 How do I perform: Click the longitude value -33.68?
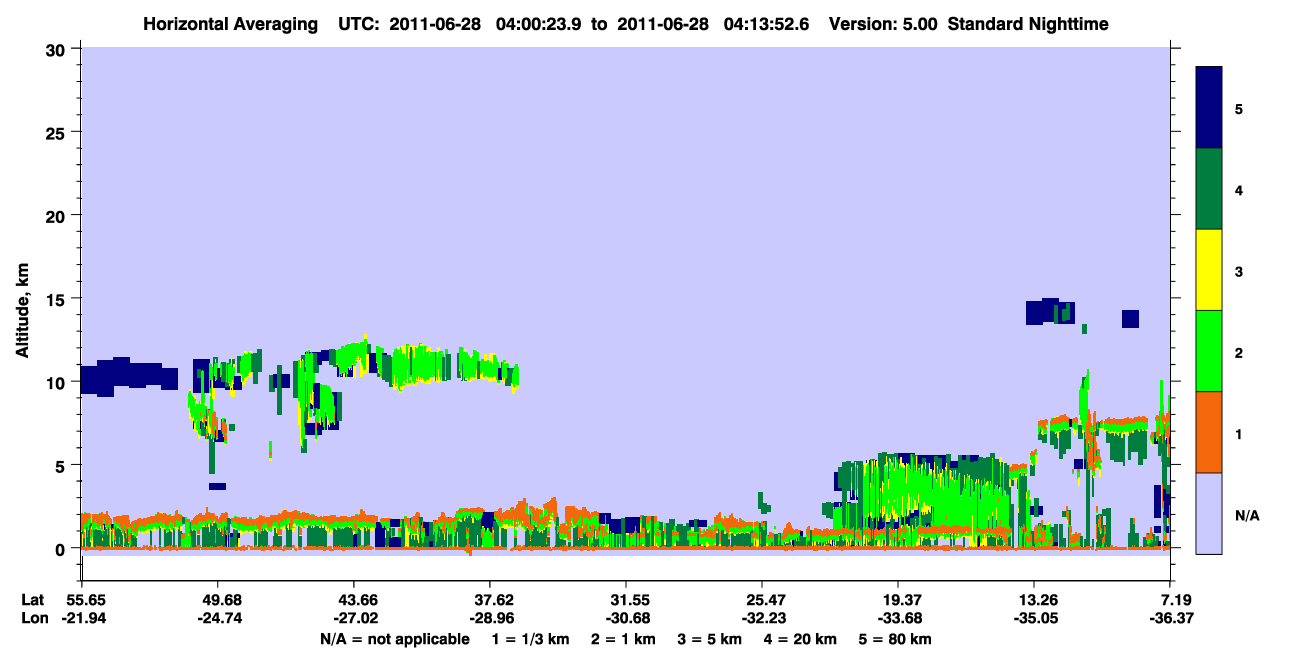(x=898, y=619)
